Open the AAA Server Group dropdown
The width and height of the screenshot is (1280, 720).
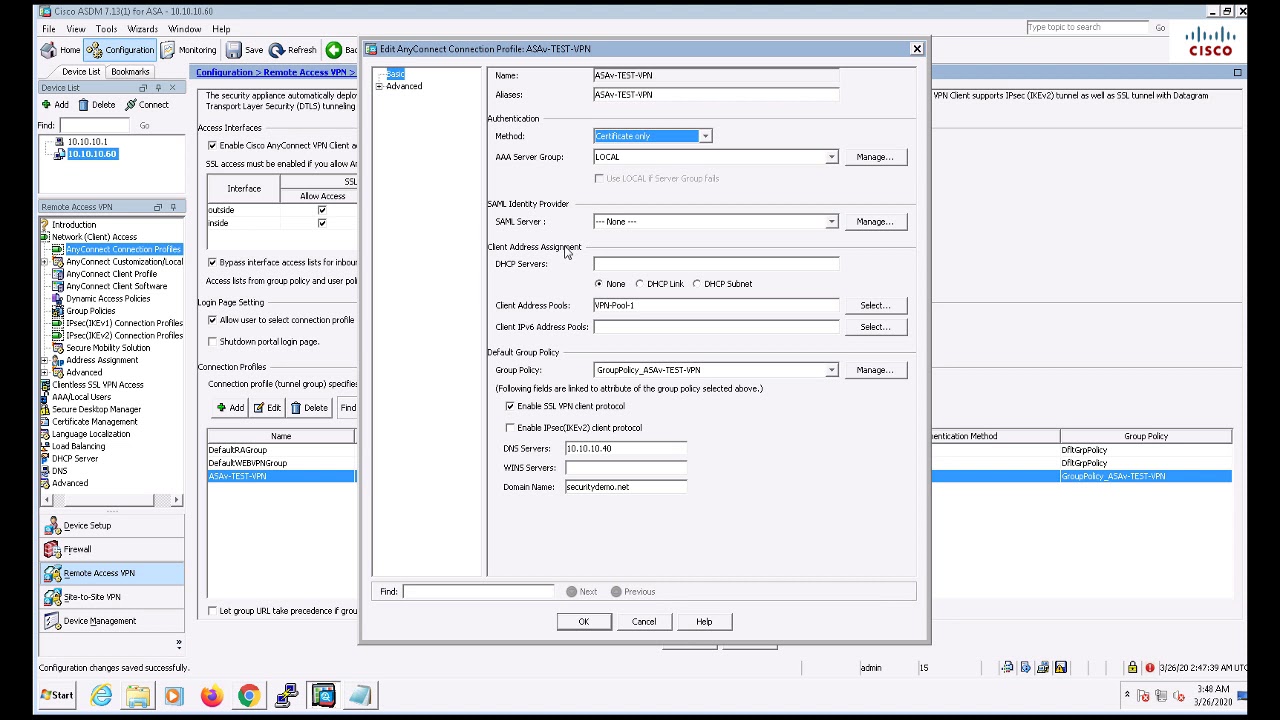(831, 157)
